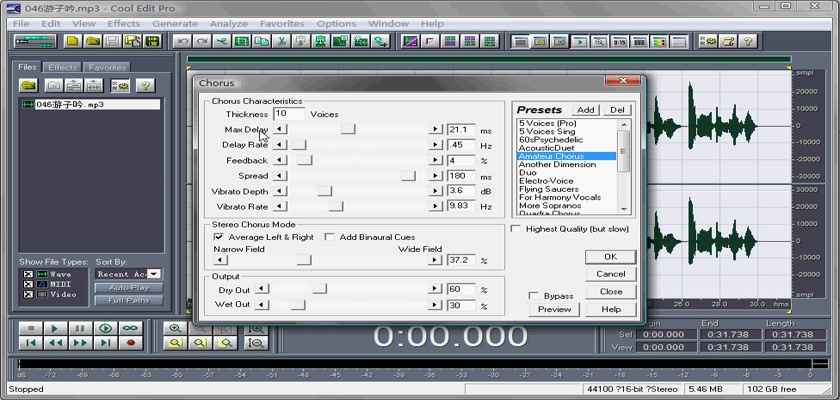The height and width of the screenshot is (400, 840).
Task: Select 'Flying Saucers' preset
Action: [x=549, y=189]
